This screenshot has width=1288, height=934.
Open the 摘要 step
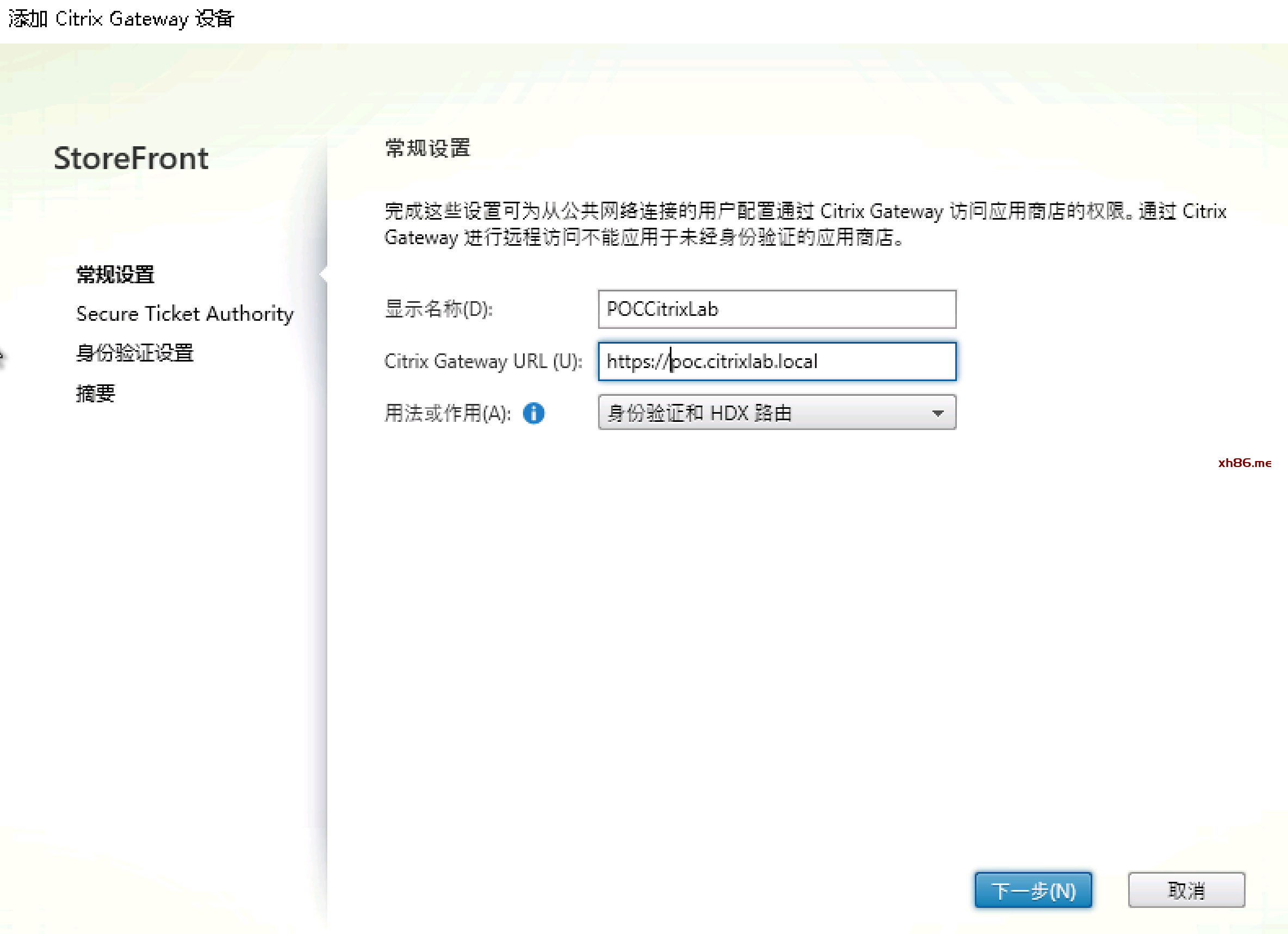pos(95,393)
